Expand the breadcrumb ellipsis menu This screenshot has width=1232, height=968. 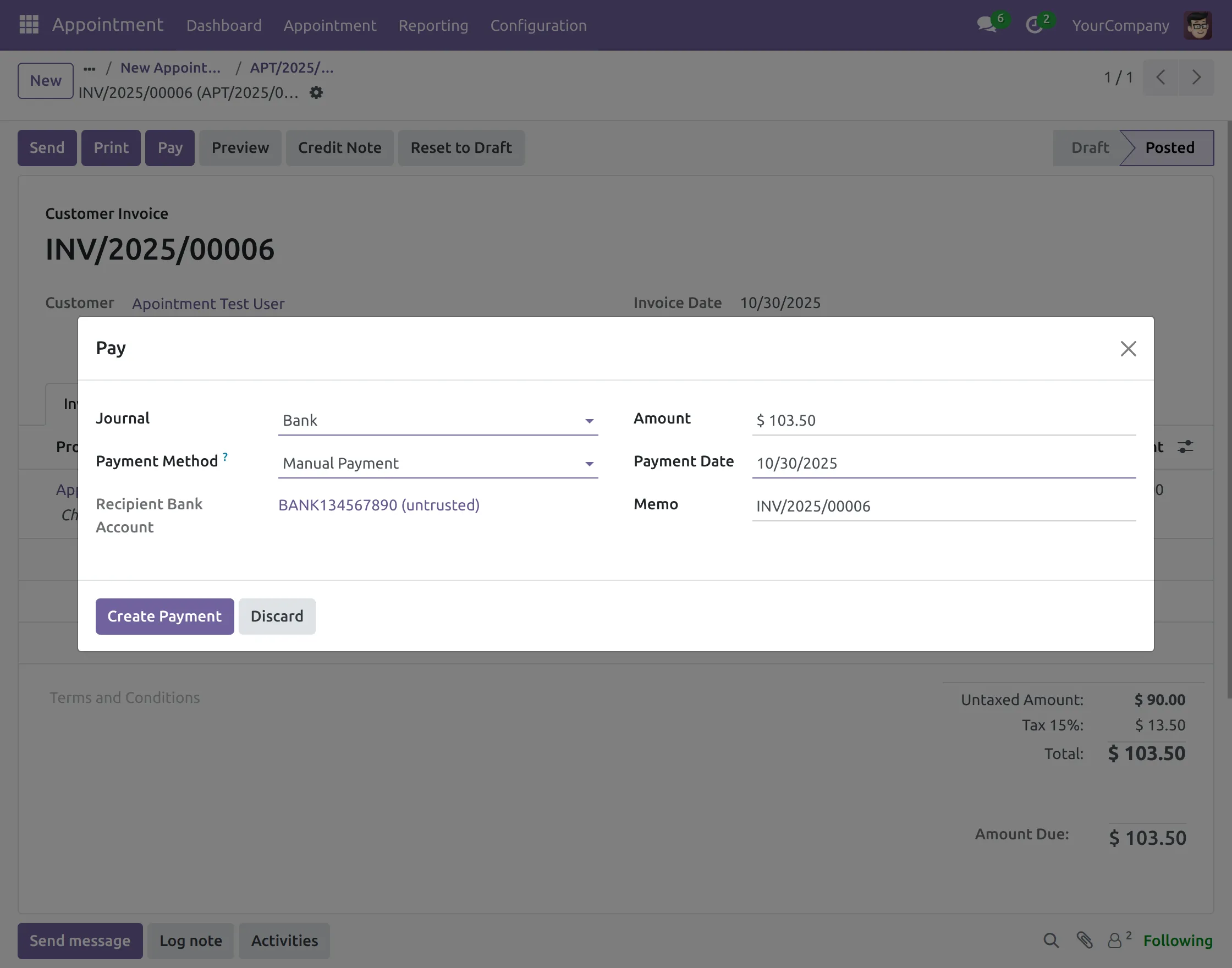click(89, 68)
